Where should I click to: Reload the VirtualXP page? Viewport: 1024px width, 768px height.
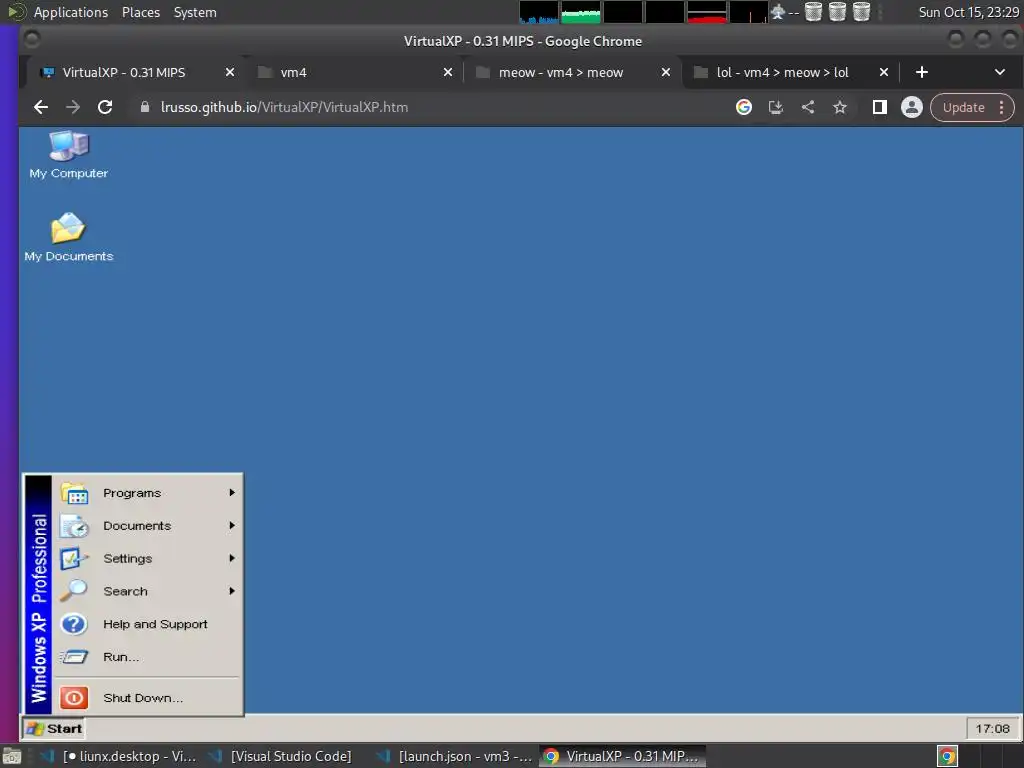coord(105,107)
